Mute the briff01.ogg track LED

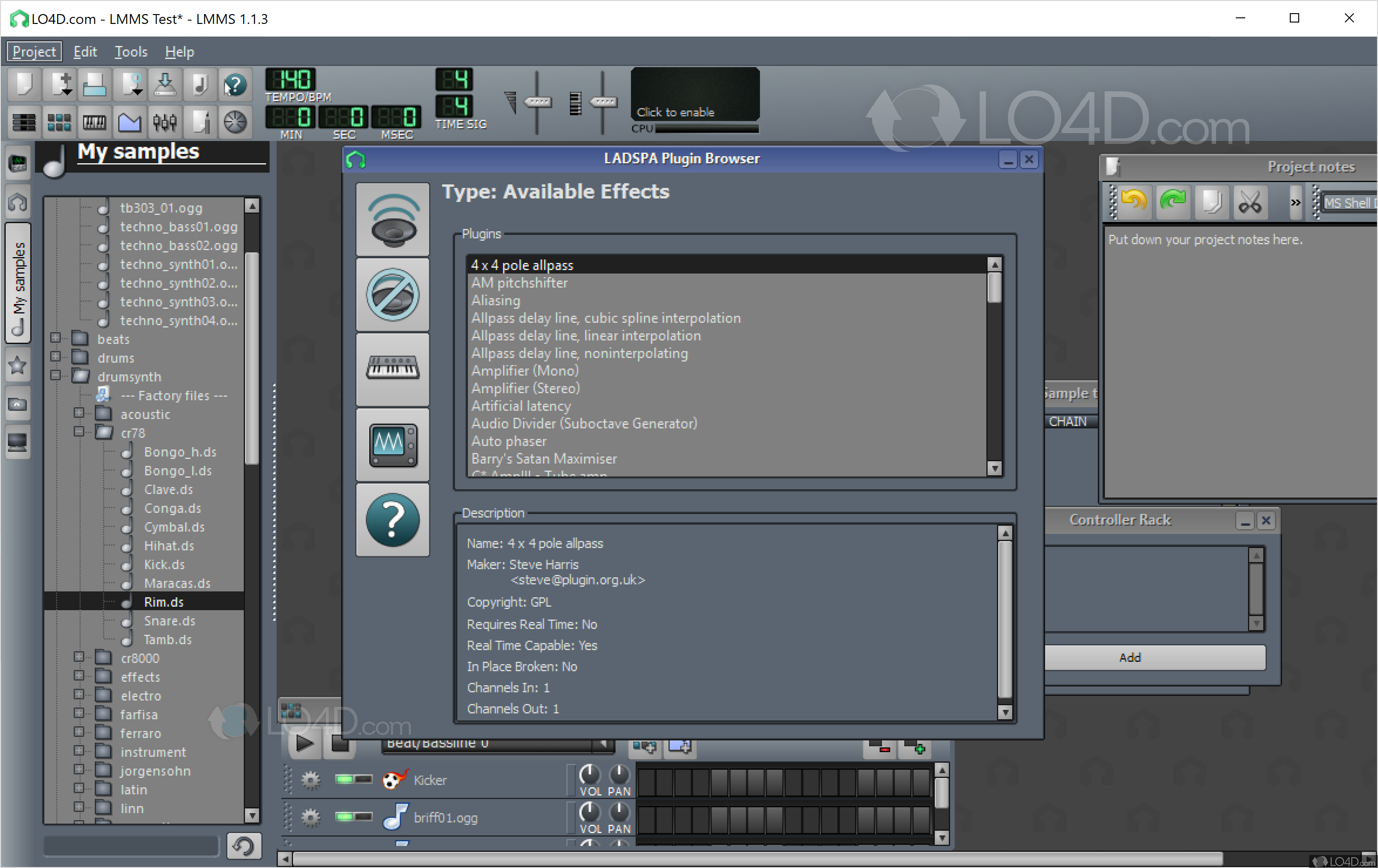point(345,817)
